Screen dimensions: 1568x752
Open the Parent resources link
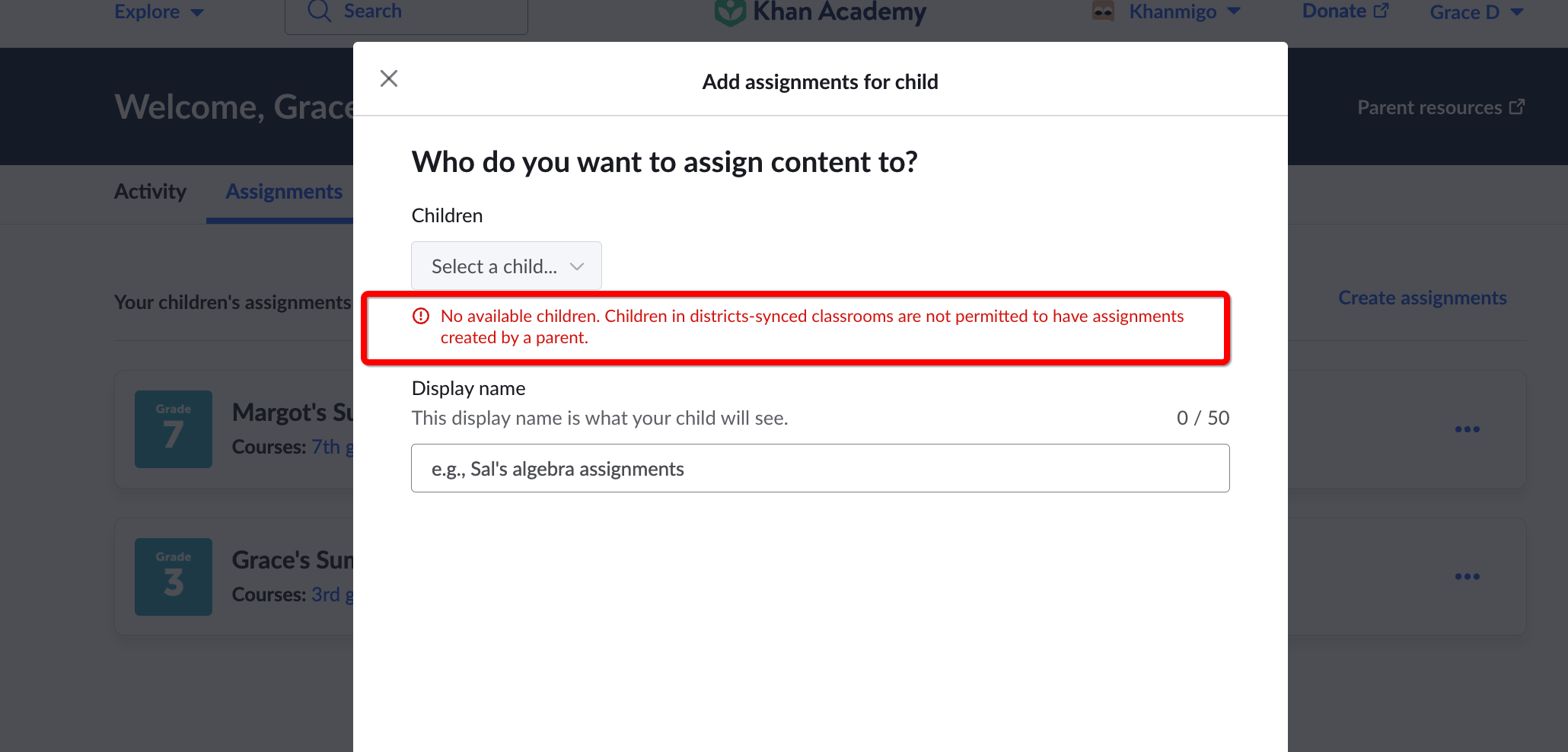(x=1441, y=107)
